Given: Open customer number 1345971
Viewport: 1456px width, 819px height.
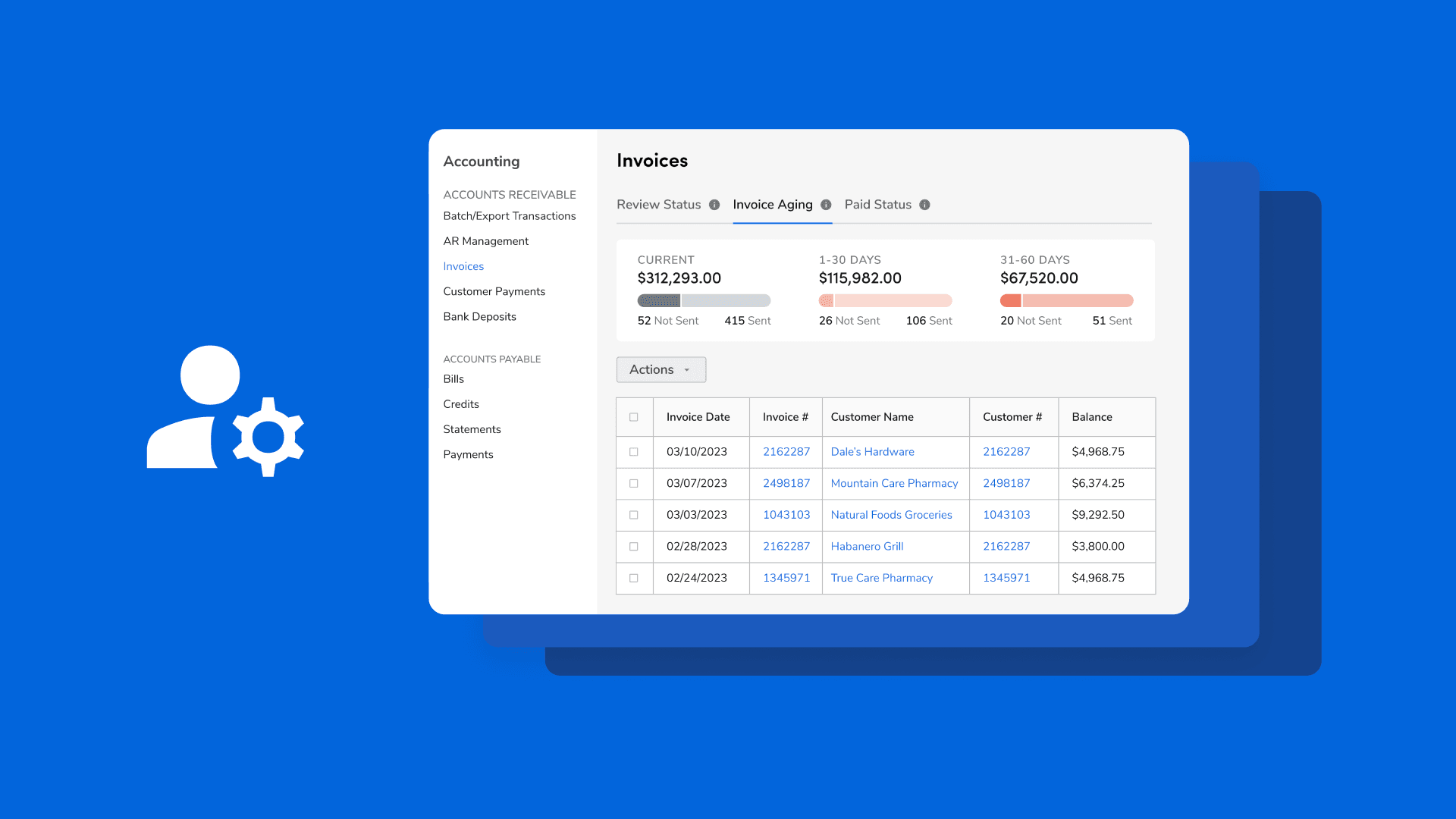Looking at the screenshot, I should point(1006,578).
